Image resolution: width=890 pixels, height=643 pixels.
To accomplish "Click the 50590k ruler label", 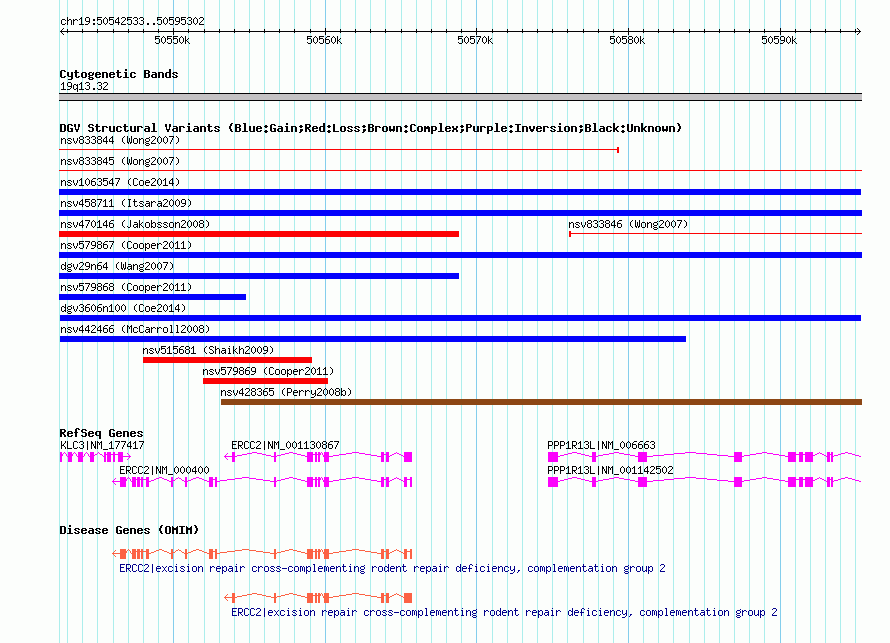I will [779, 40].
